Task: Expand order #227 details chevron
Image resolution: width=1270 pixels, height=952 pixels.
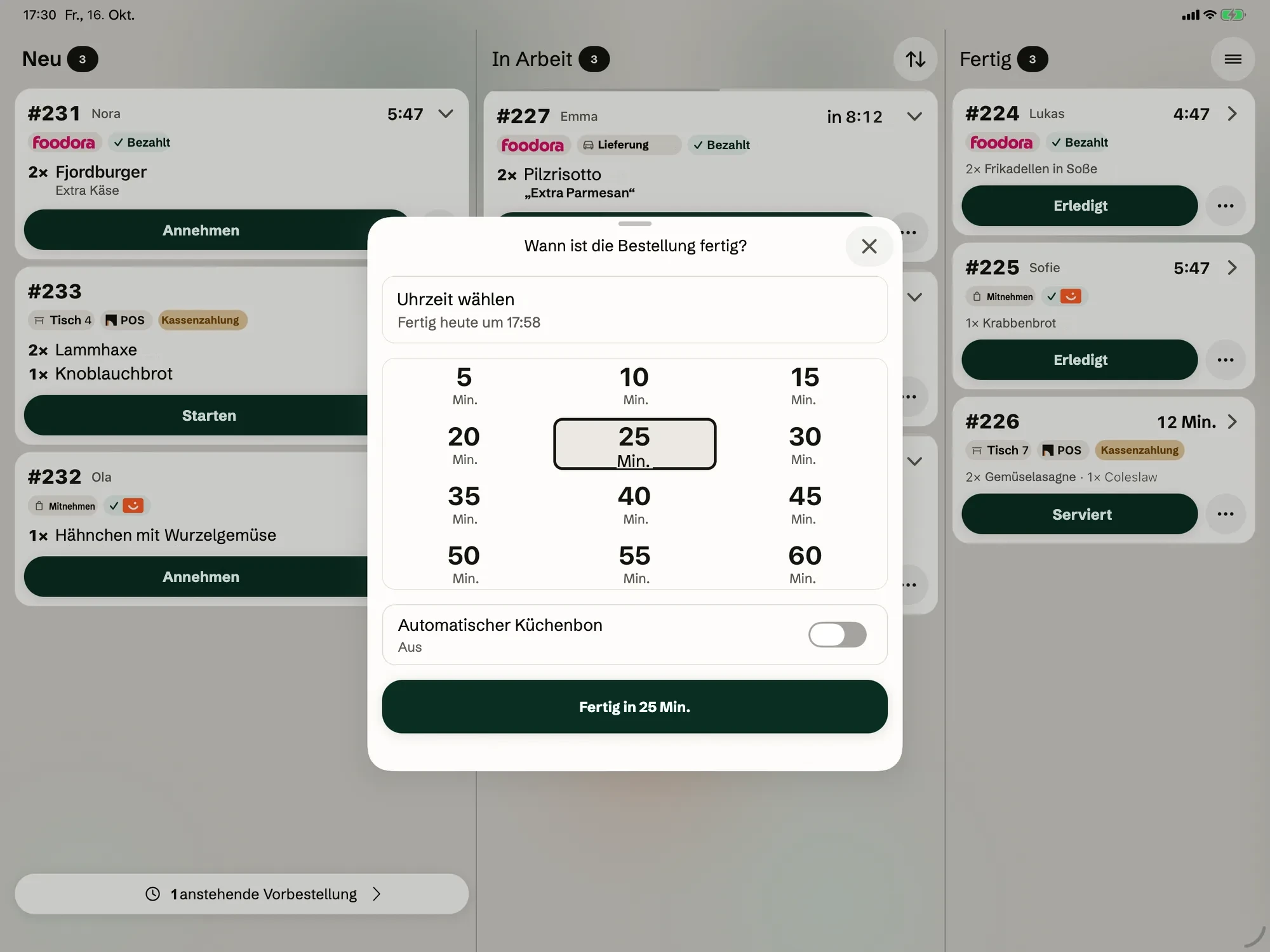Action: click(x=914, y=116)
